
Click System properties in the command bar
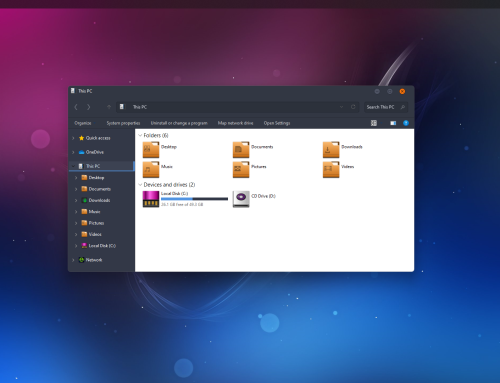coord(123,123)
